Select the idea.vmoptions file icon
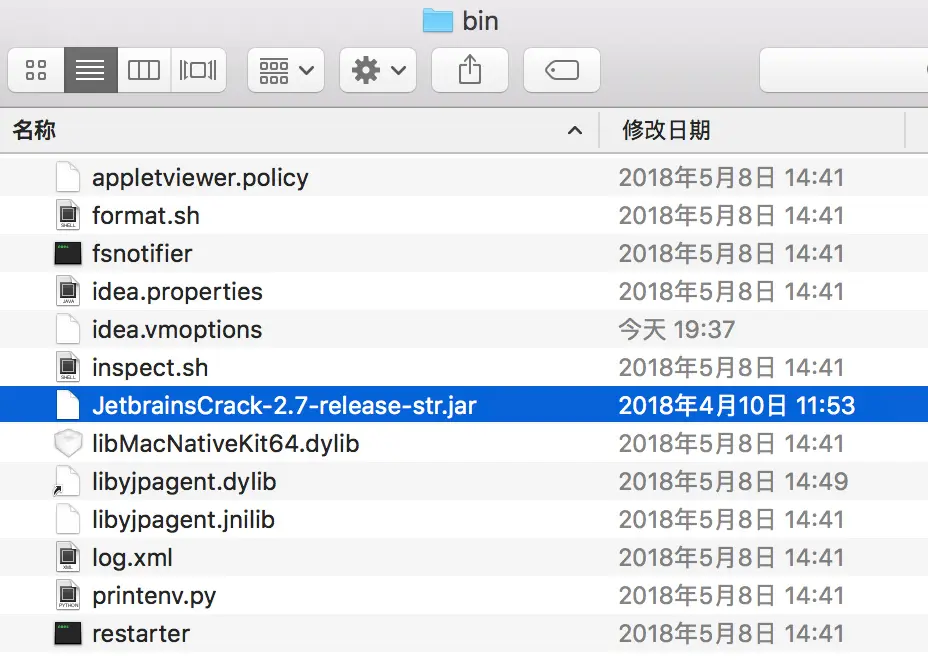Viewport: 928px width, 668px height. 68,329
